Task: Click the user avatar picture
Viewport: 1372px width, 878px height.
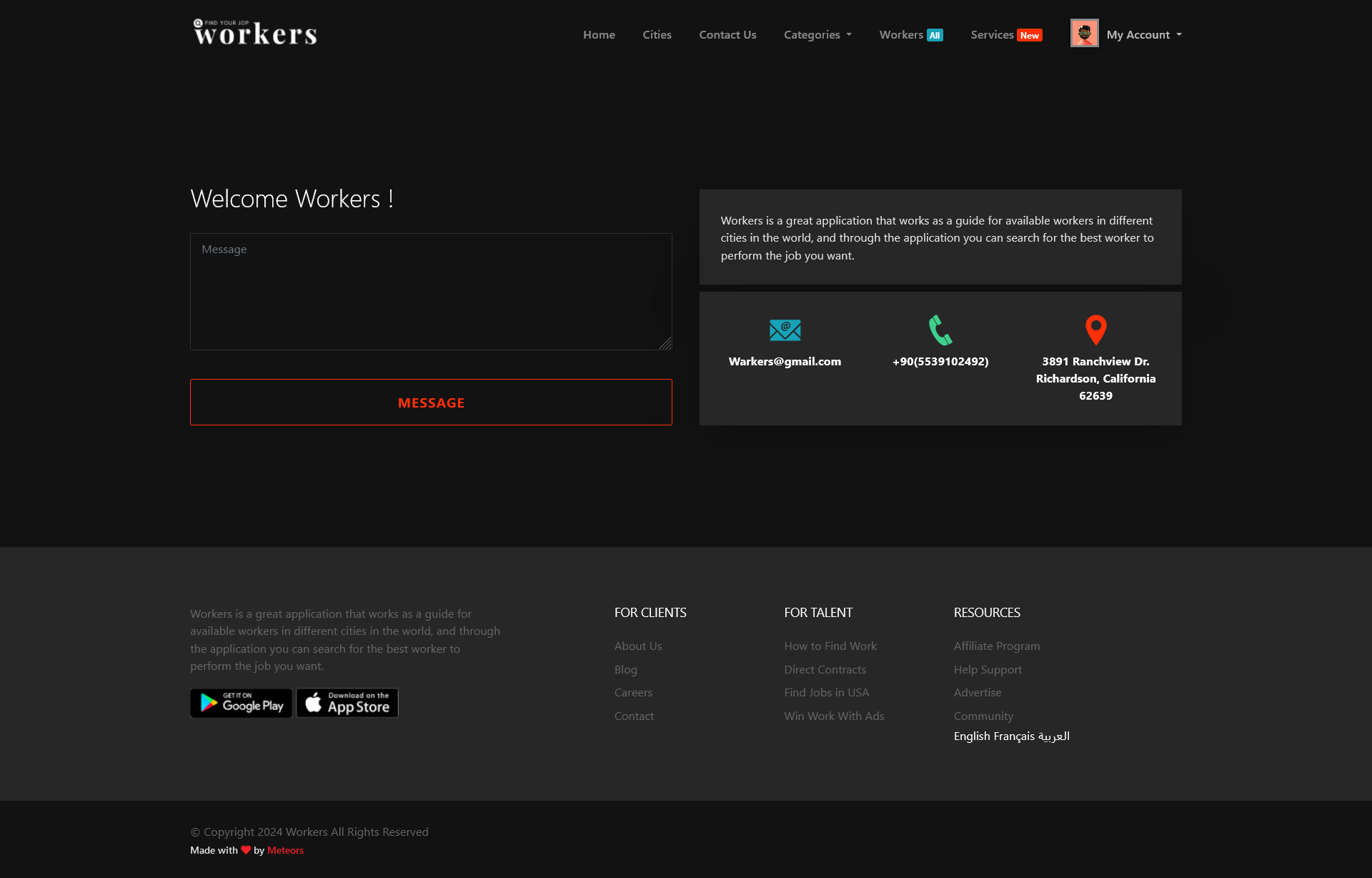Action: point(1084,33)
